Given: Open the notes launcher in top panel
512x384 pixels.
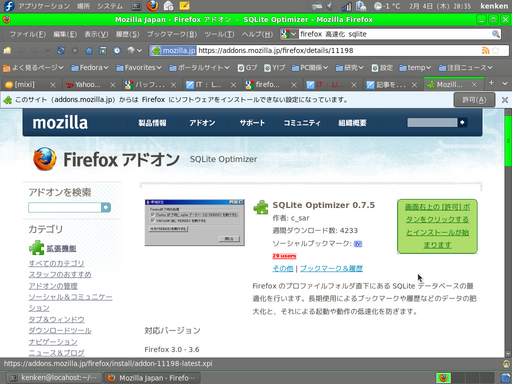Looking at the screenshot, I should [x=185, y=6].
